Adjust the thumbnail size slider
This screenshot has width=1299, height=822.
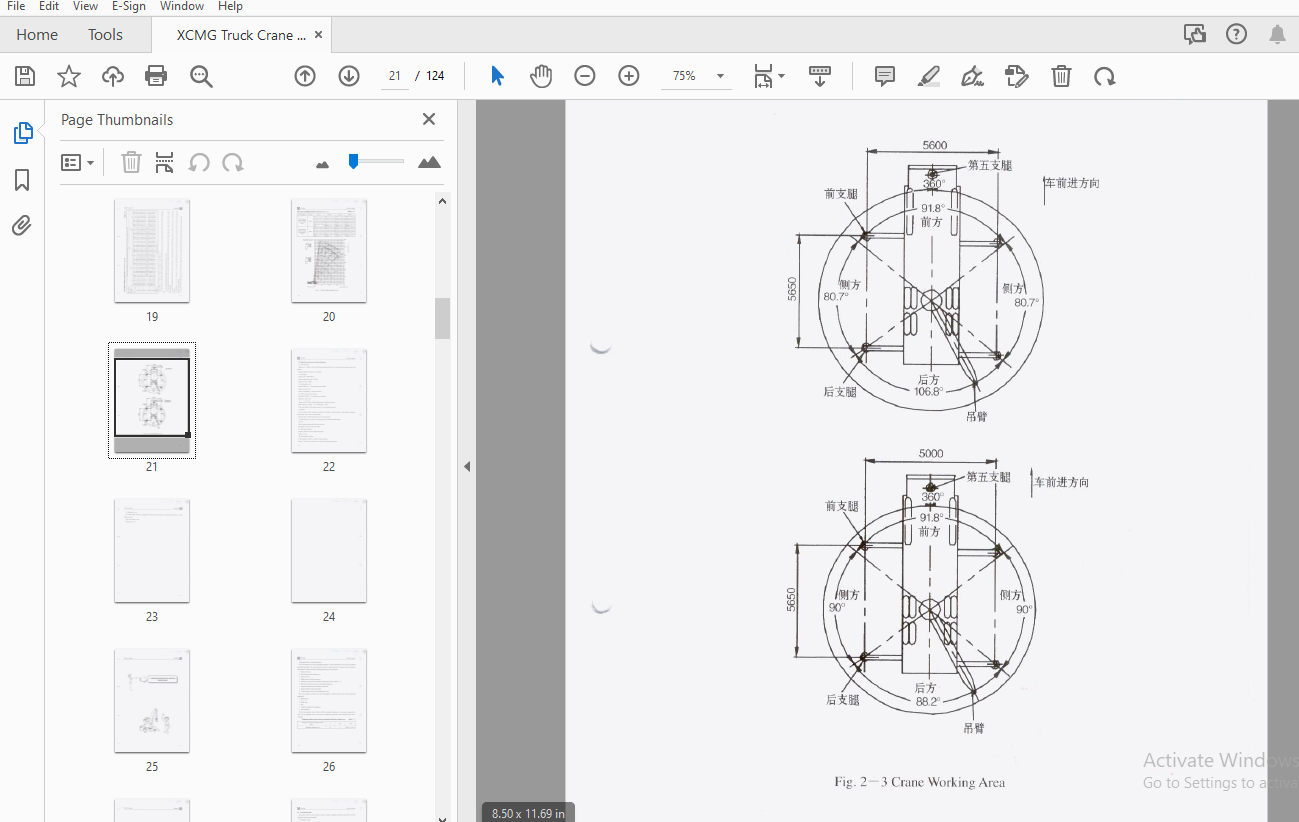353,161
